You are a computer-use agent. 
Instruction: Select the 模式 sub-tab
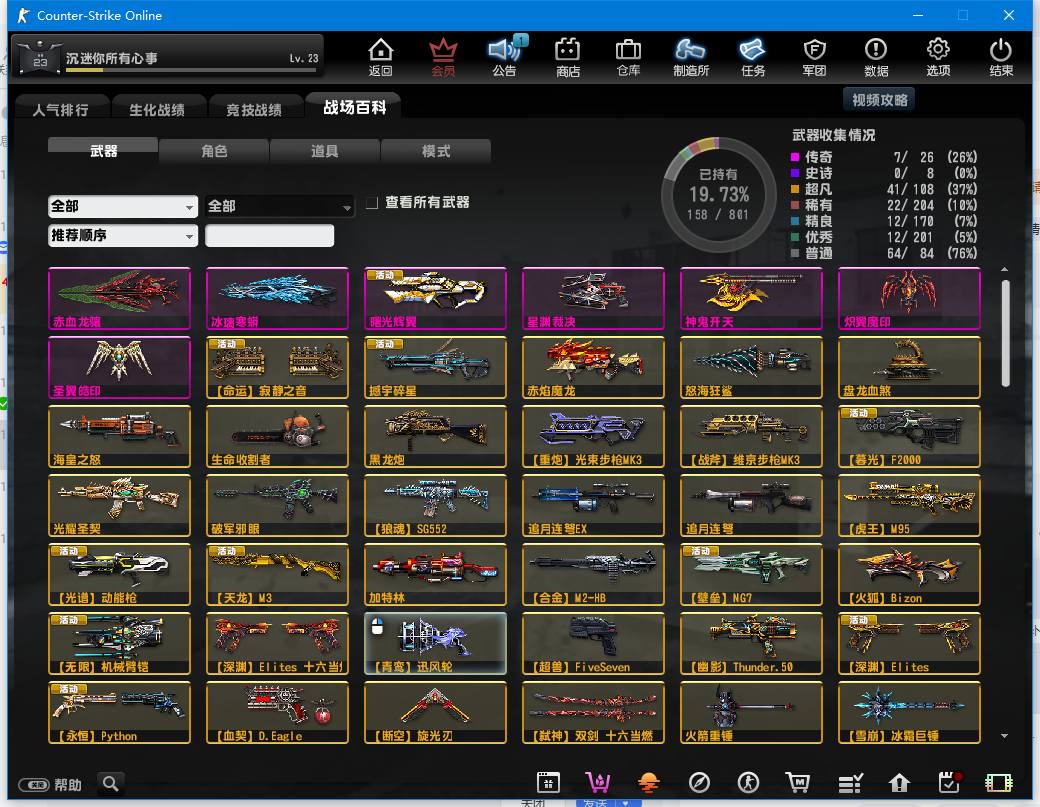tap(436, 151)
